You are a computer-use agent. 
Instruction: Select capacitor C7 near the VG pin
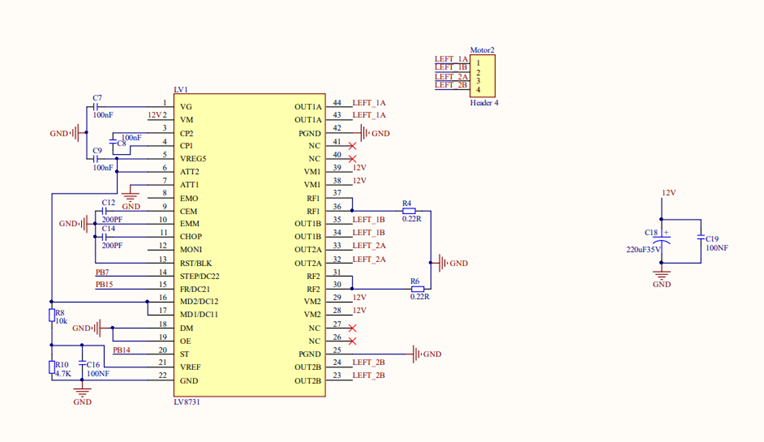pyautogui.click(x=96, y=106)
